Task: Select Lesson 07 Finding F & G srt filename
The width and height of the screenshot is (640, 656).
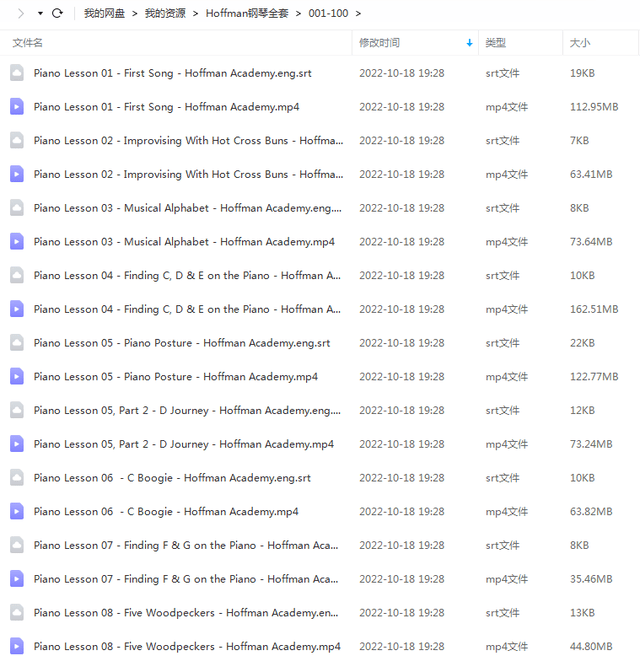Action: coord(186,546)
